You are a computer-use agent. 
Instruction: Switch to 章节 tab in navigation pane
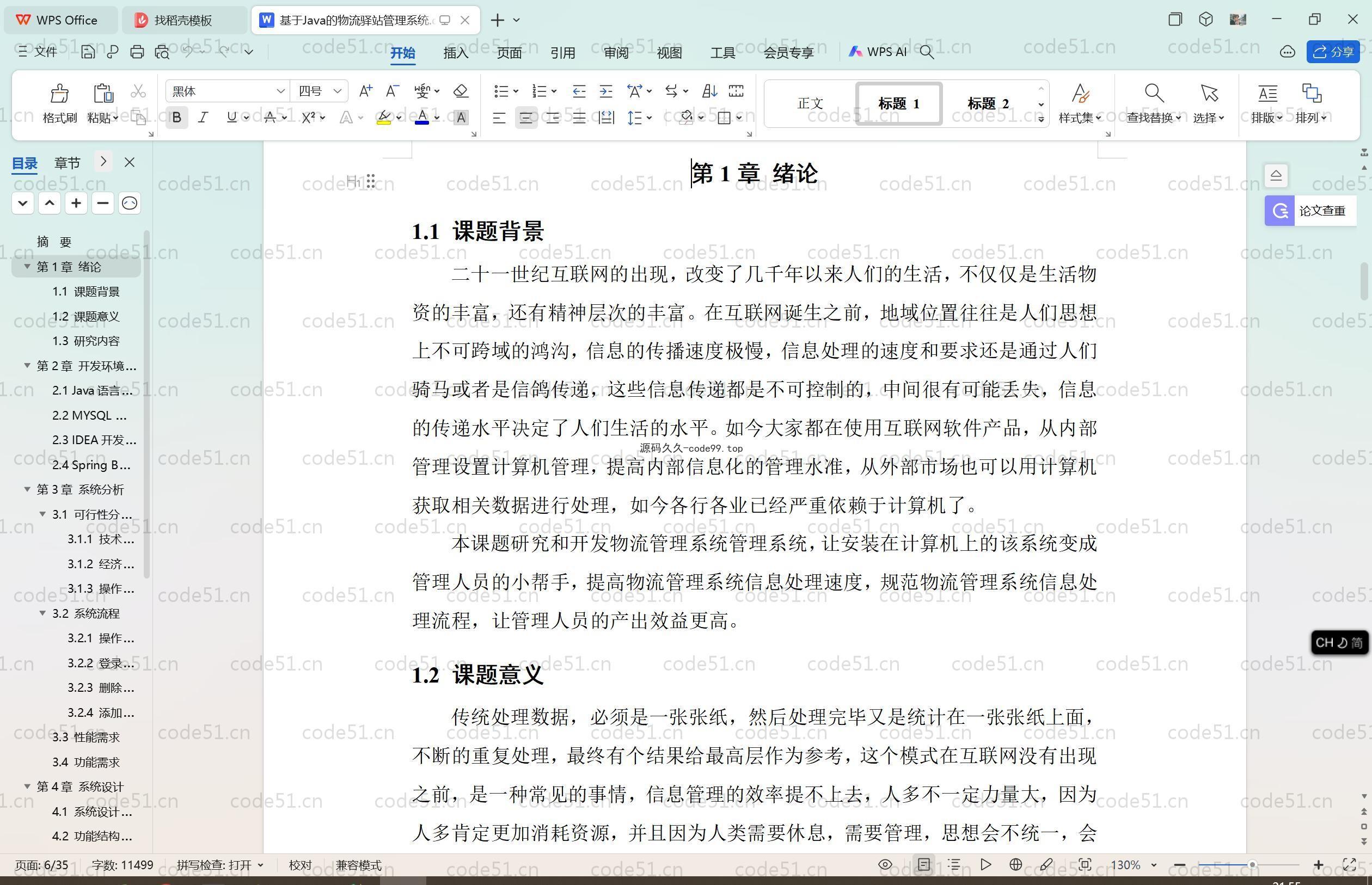[x=68, y=163]
